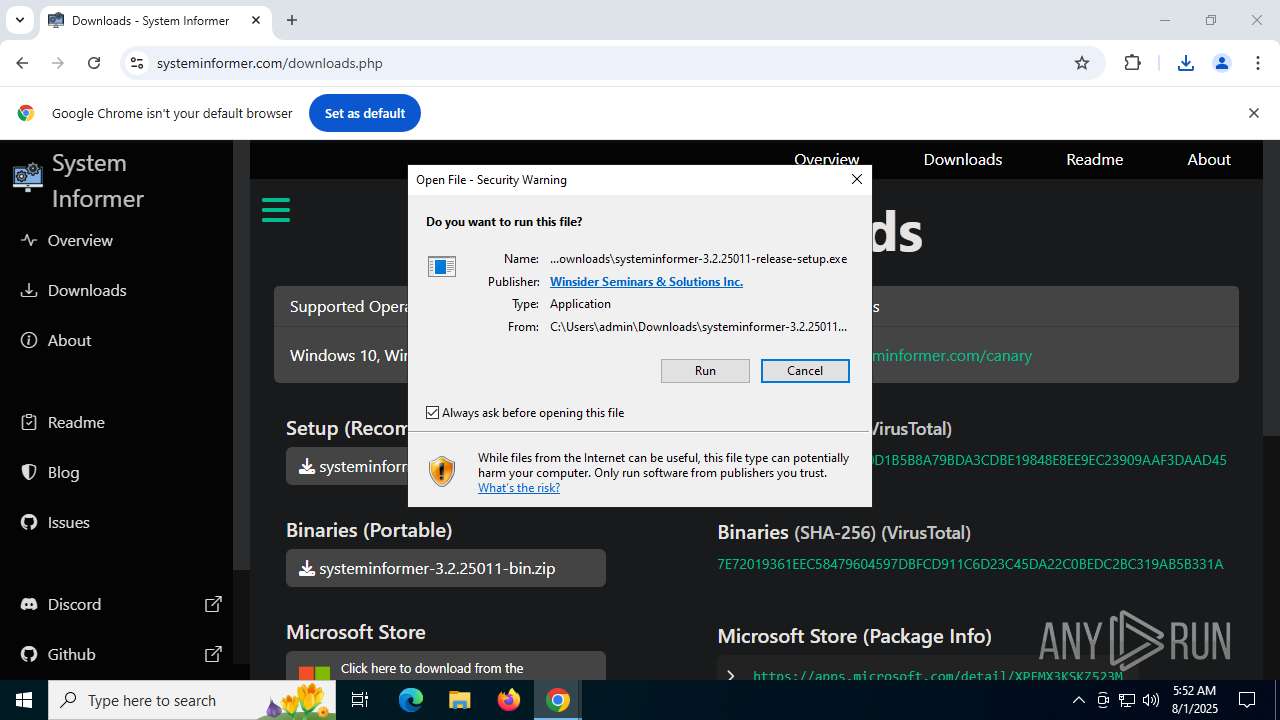Viewport: 1280px width, 720px height.
Task: Launch Microsoft Edge from the taskbar
Action: point(411,700)
